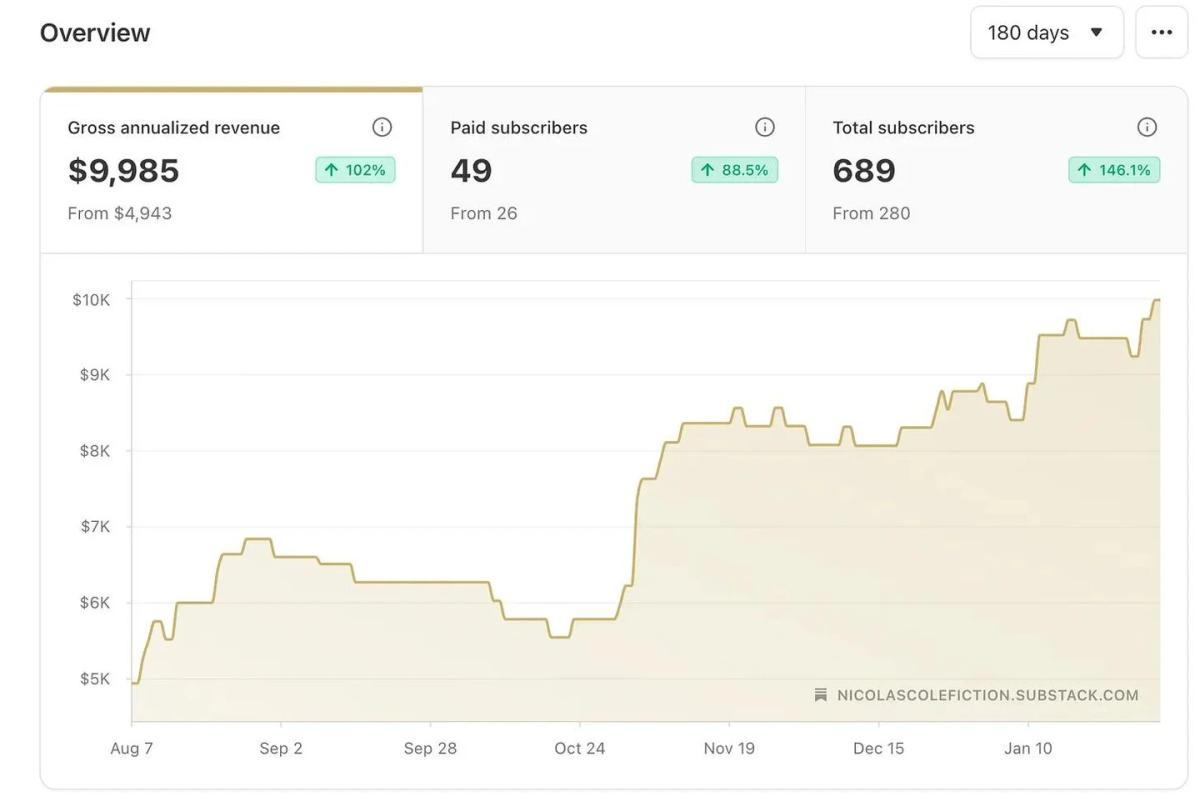Expand more chart options via the three dots

[1161, 31]
